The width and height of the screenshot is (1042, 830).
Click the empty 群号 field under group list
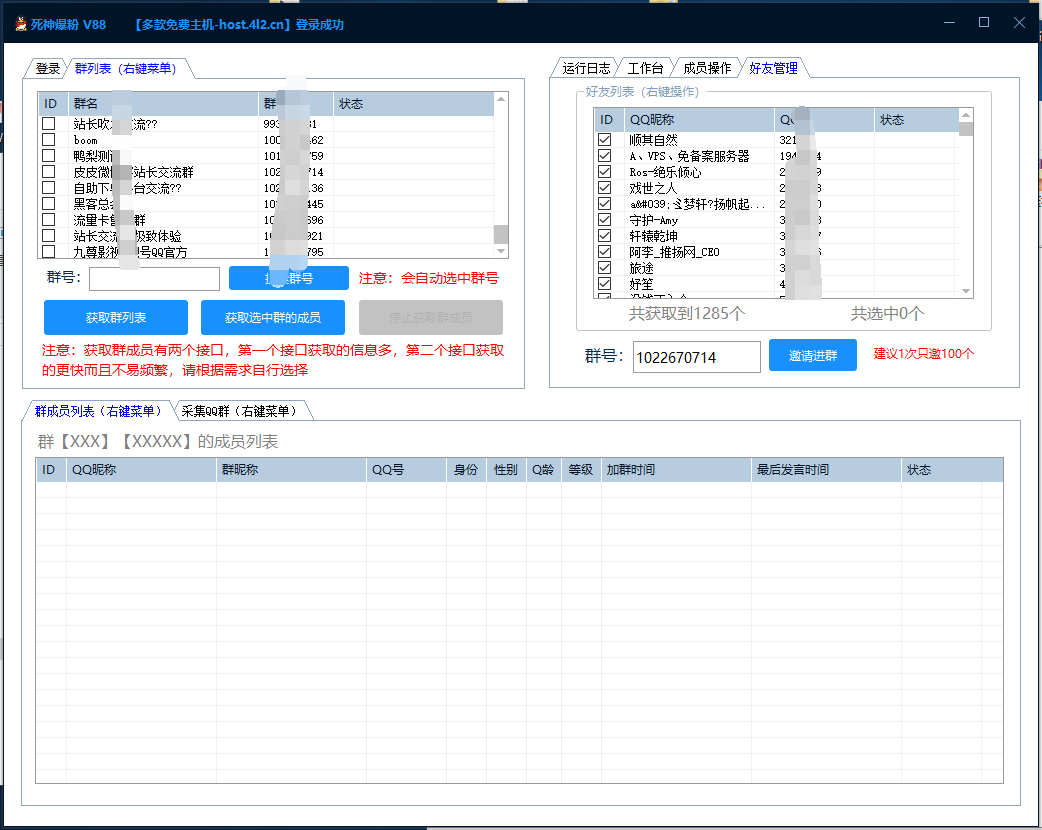[154, 278]
